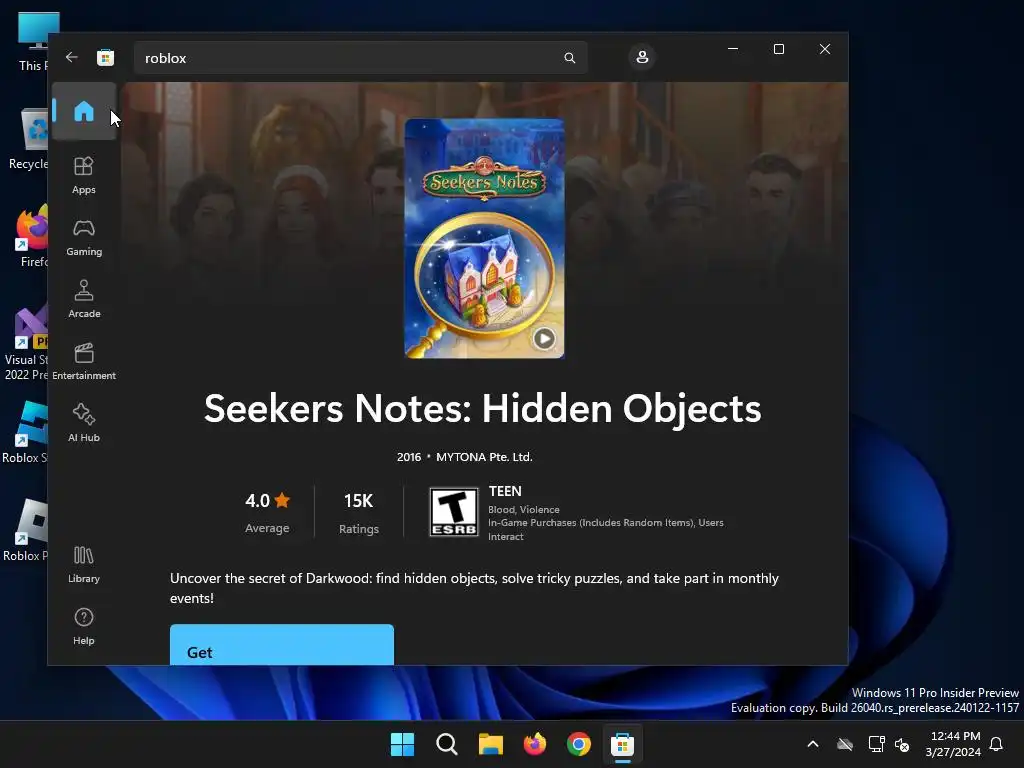The width and height of the screenshot is (1024, 768).
Task: Click the network display tray icon
Action: coord(876,744)
